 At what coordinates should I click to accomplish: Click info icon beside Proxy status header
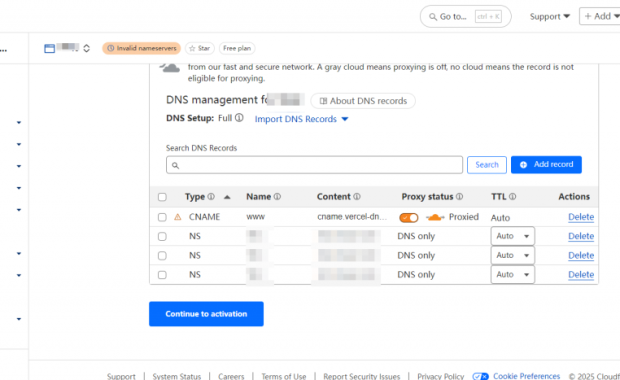[x=459, y=197]
